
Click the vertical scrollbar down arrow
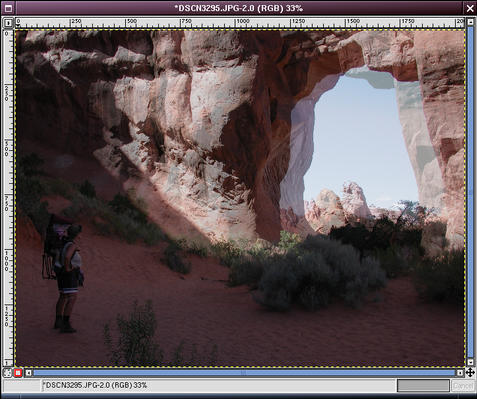click(x=470, y=362)
